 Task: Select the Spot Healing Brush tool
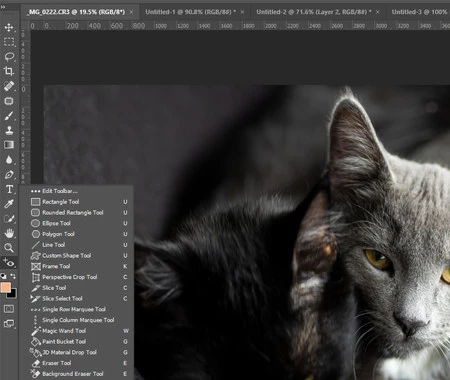(x=9, y=86)
